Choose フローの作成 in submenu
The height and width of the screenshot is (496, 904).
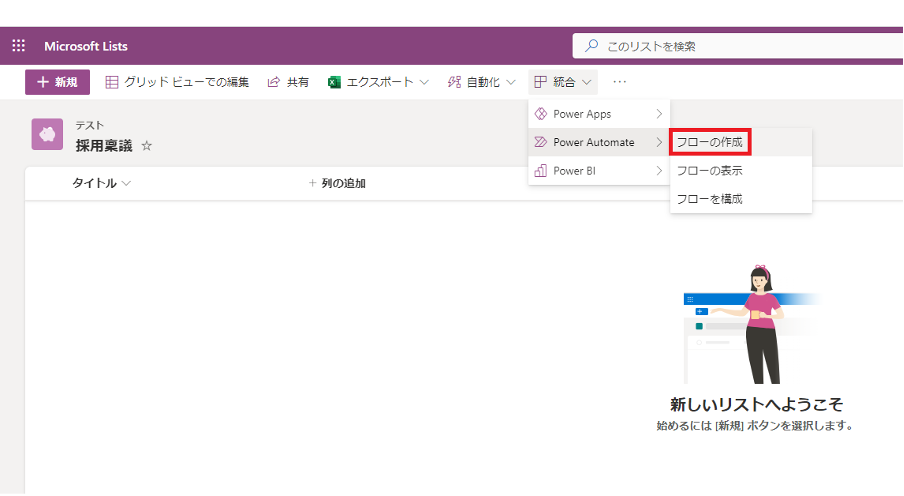point(710,142)
